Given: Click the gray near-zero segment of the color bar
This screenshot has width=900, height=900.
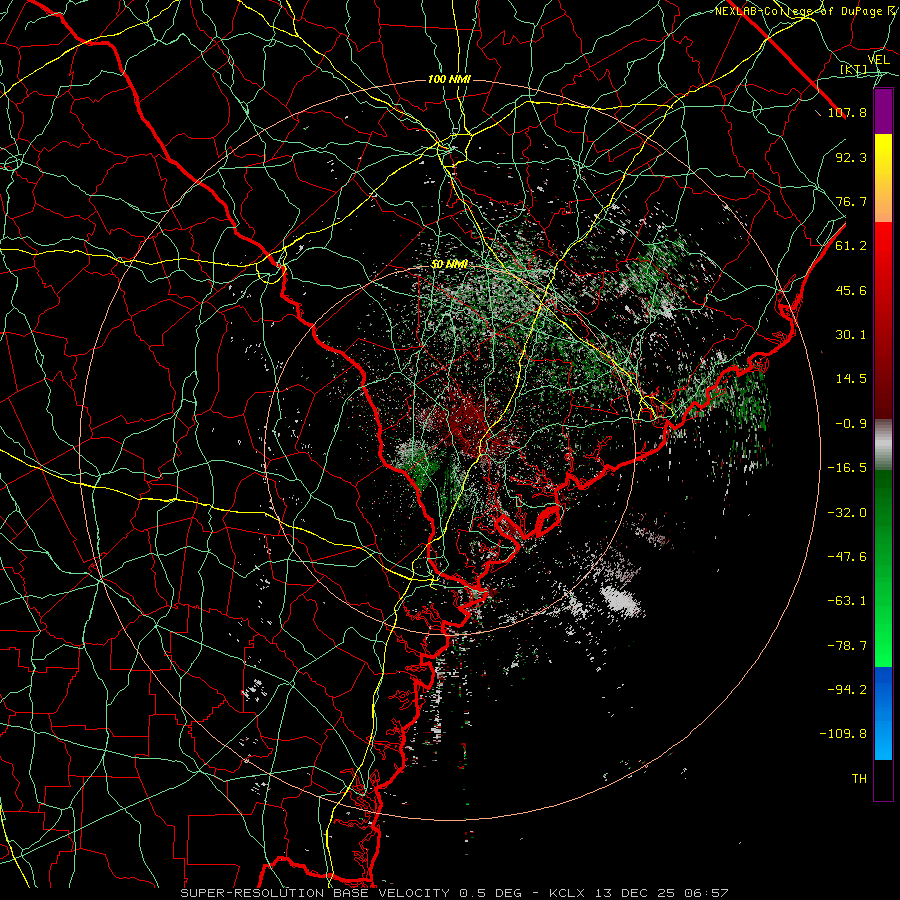Looking at the screenshot, I should point(883,445).
